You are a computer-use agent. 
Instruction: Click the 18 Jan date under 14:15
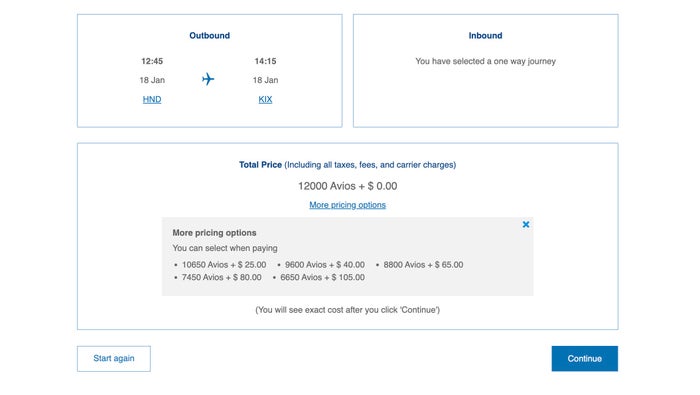coord(265,80)
